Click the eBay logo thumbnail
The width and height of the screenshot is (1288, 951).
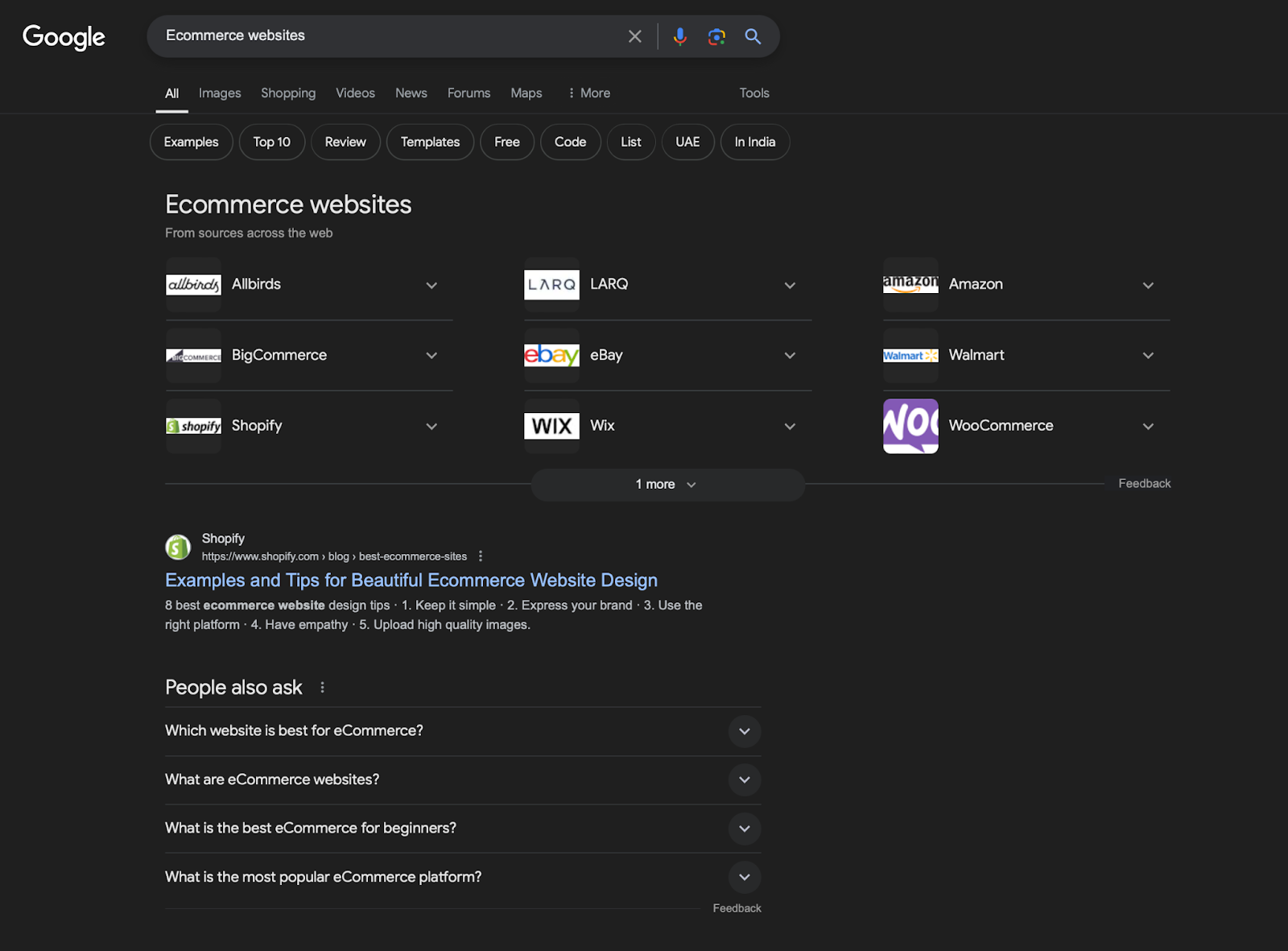pos(551,355)
